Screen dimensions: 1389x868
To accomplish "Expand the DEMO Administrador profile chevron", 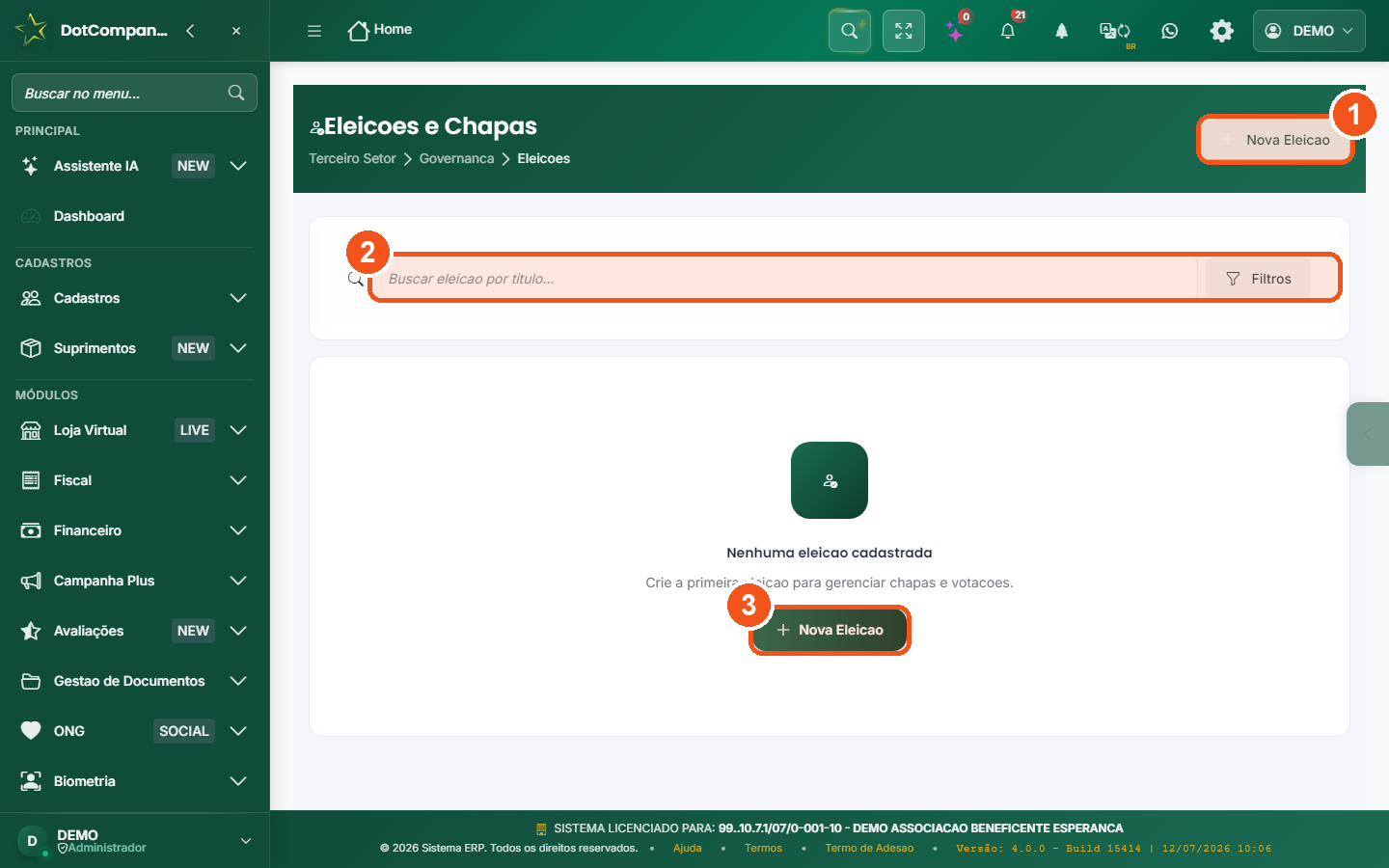I will pyautogui.click(x=246, y=841).
